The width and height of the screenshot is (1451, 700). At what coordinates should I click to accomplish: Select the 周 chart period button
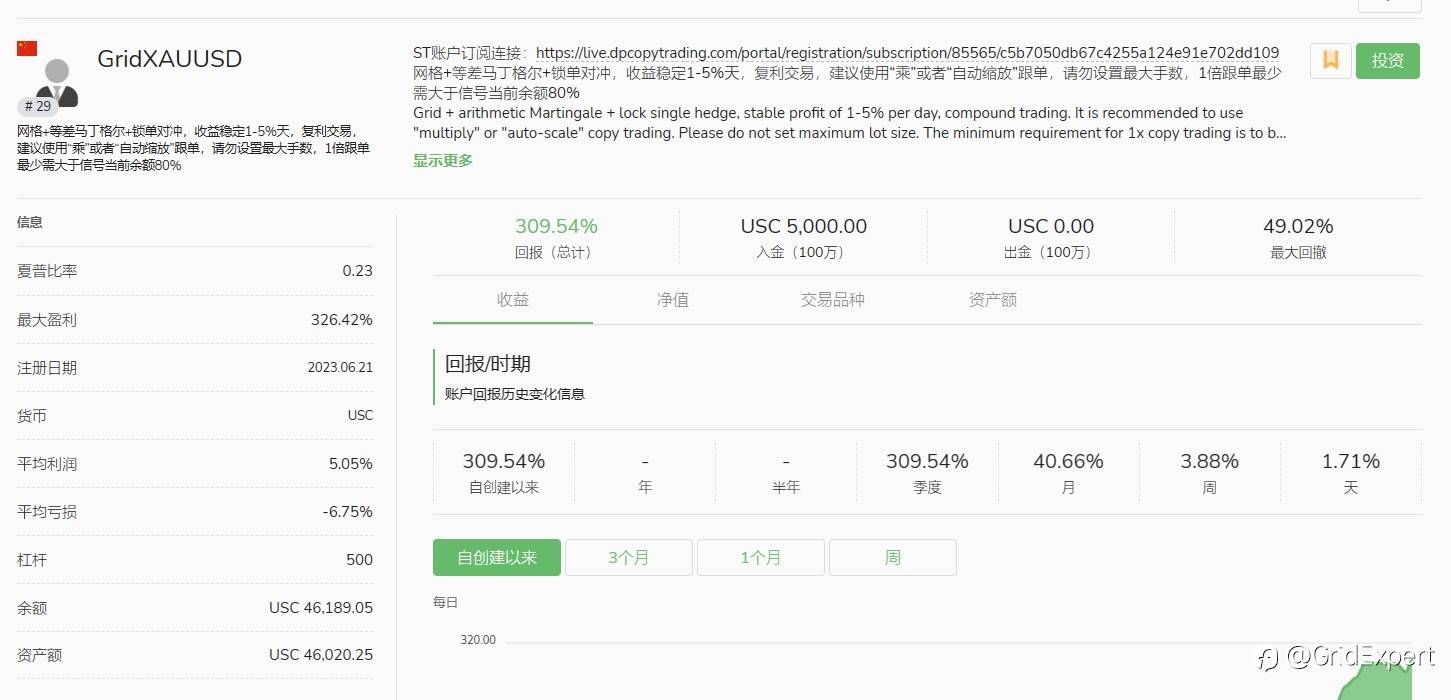(893, 558)
